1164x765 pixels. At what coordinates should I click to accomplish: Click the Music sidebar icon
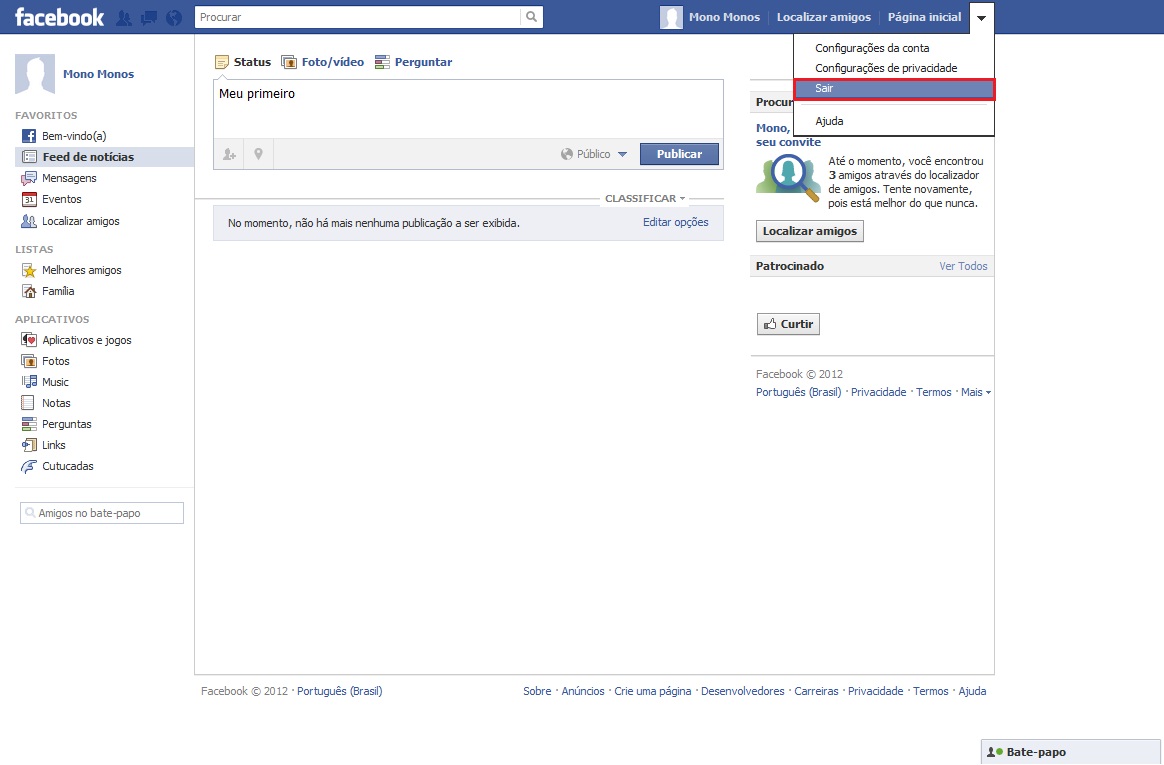coord(29,382)
